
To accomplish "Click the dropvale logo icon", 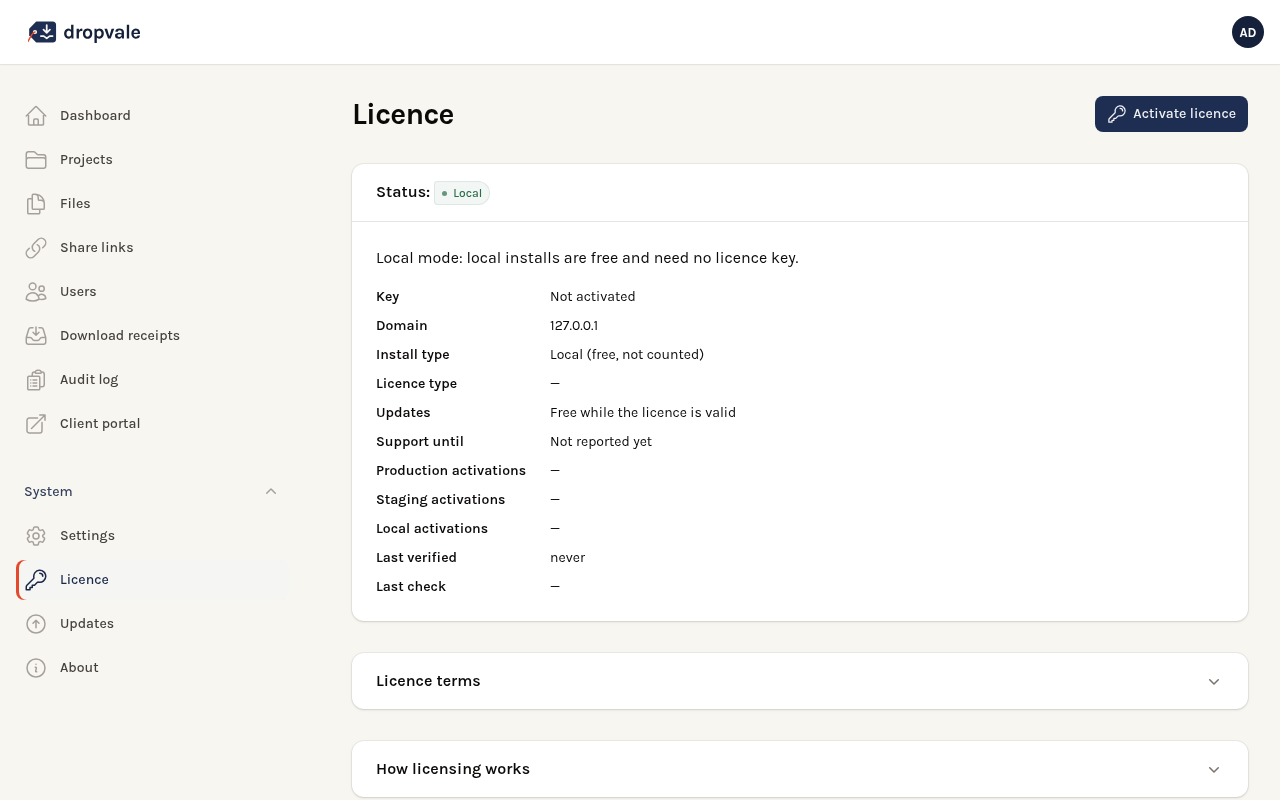I will click(x=42, y=32).
